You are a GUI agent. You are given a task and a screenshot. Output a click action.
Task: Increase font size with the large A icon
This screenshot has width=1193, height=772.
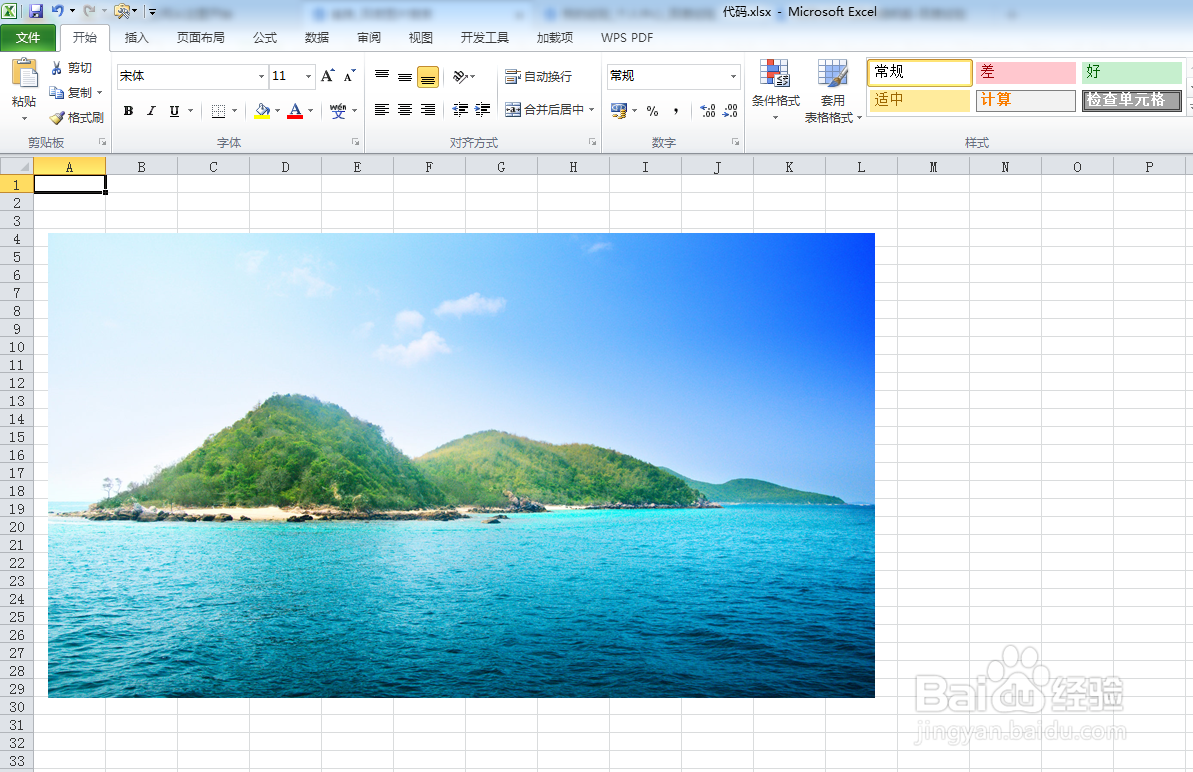click(327, 75)
